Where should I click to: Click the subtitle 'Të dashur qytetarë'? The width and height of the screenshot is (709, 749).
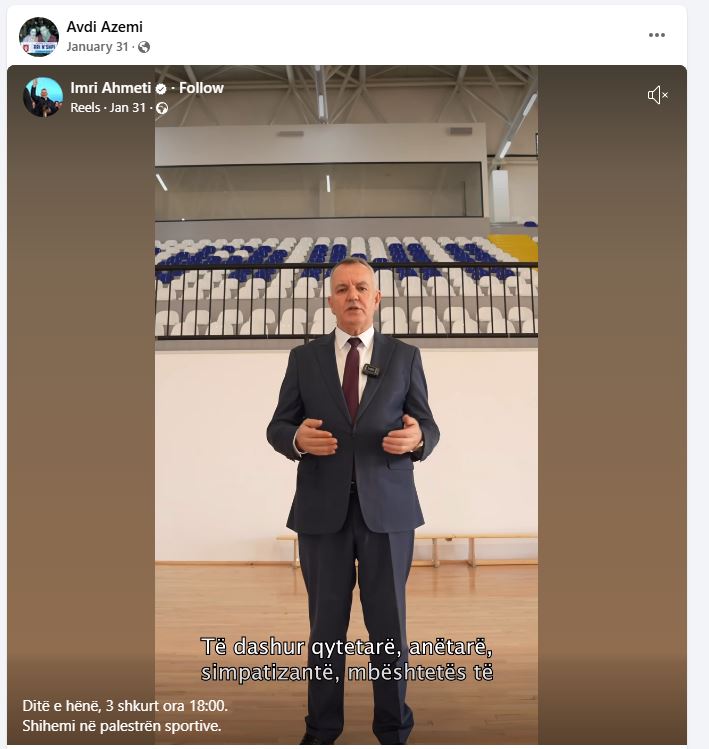(297, 647)
